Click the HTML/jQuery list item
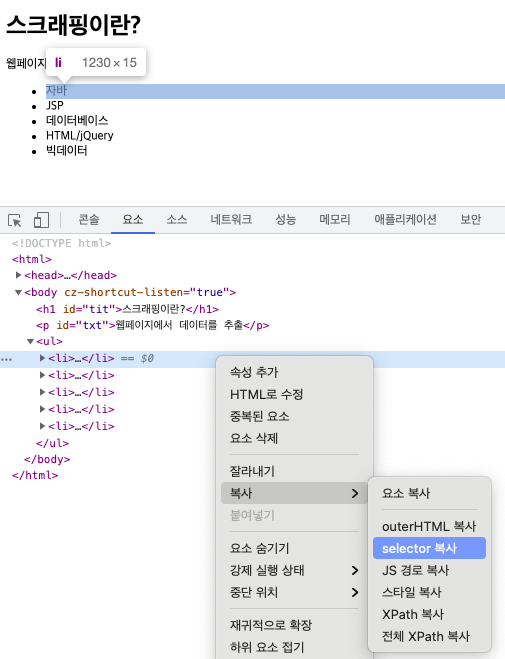Image resolution: width=505 pixels, height=659 pixels. pyautogui.click(x=79, y=136)
